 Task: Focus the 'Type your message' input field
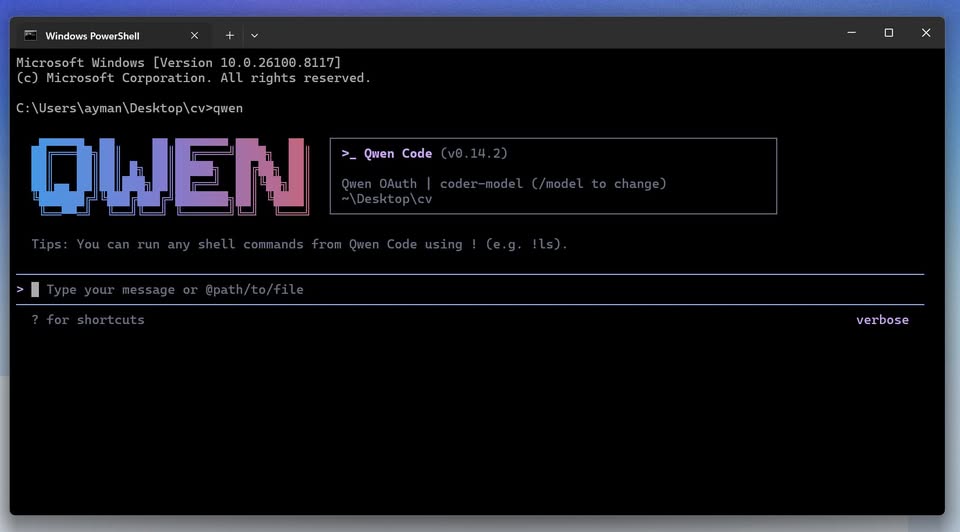point(470,290)
